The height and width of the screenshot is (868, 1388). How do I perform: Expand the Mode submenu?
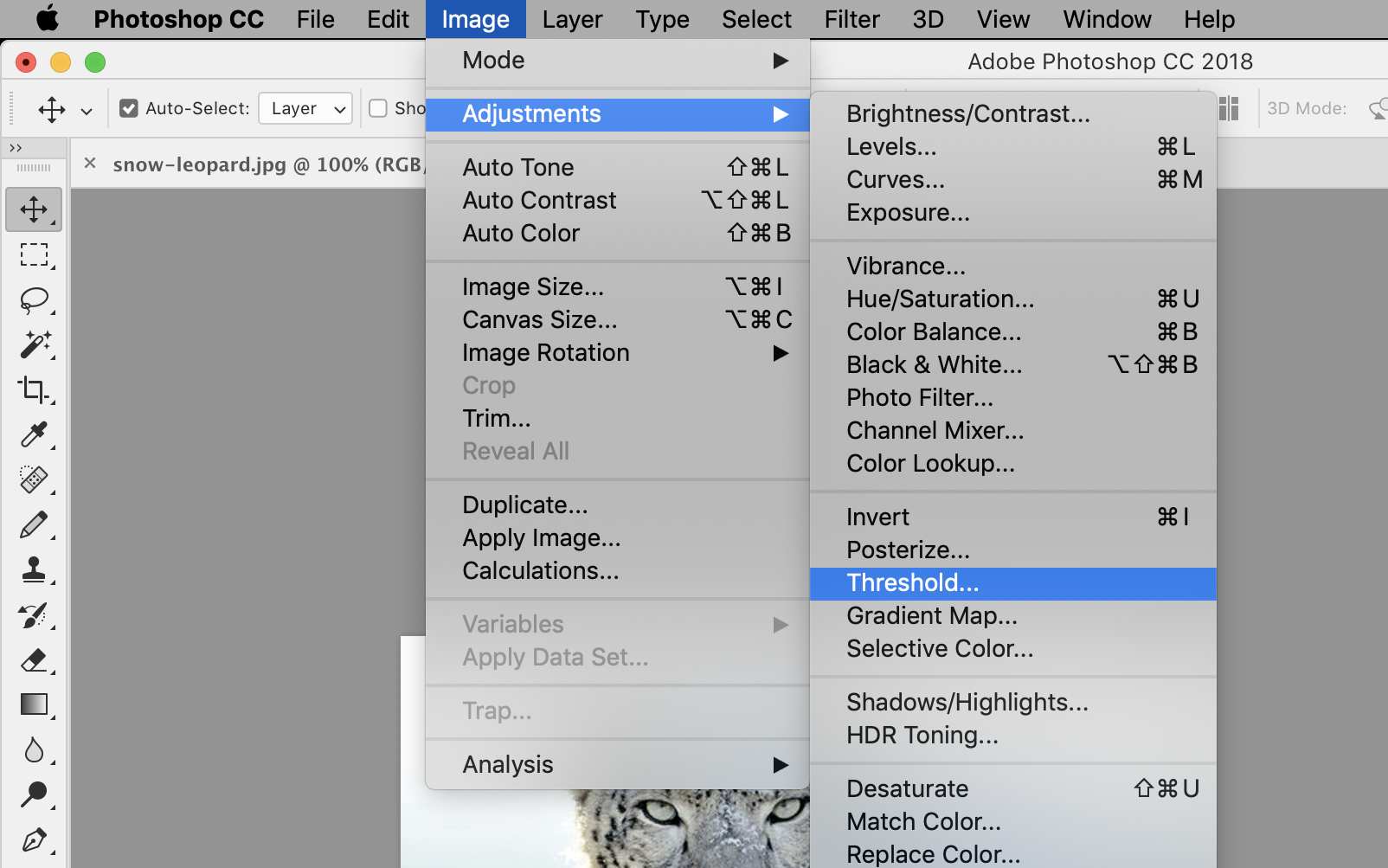point(618,61)
